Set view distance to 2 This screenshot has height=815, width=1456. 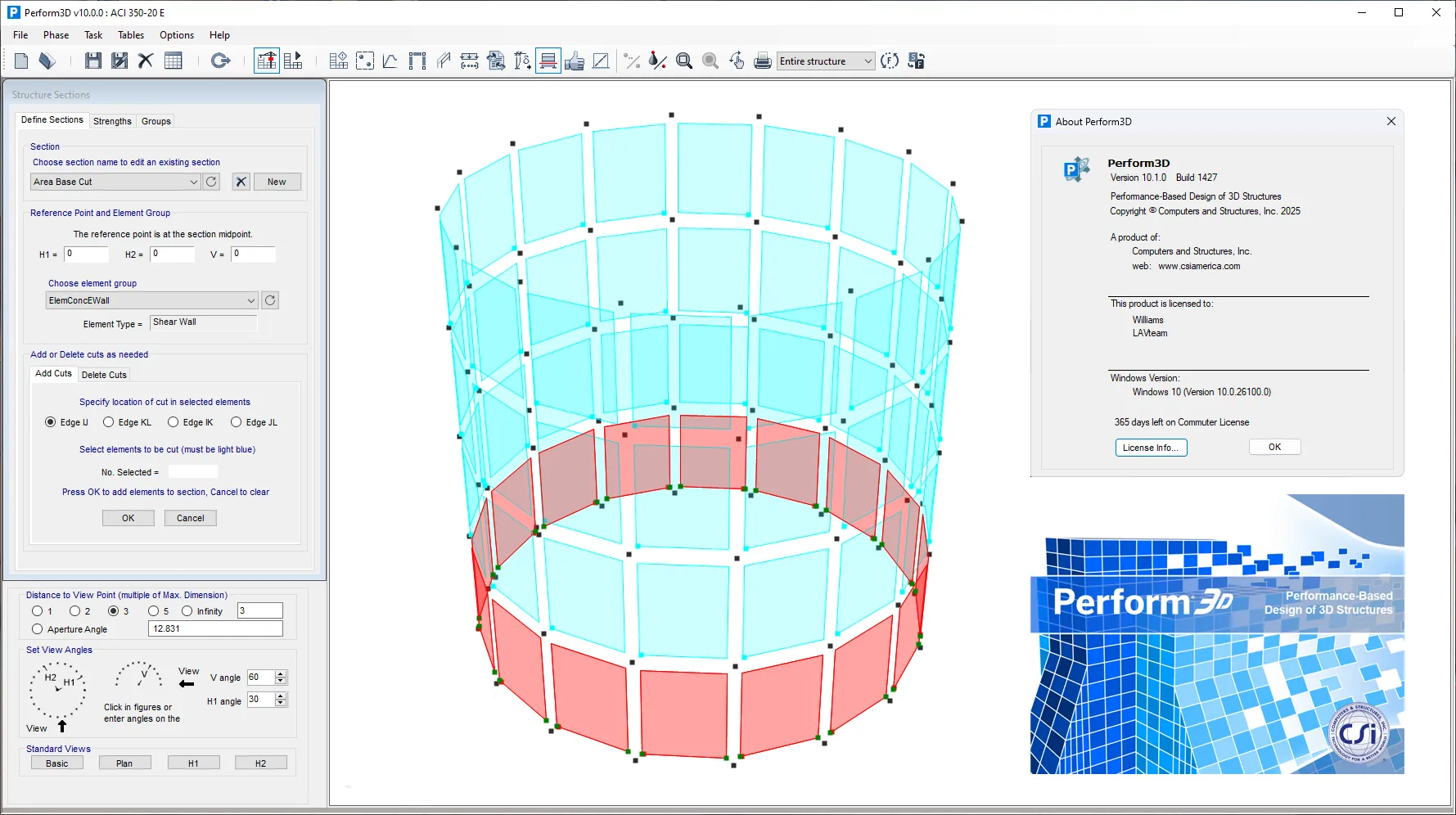(x=74, y=611)
